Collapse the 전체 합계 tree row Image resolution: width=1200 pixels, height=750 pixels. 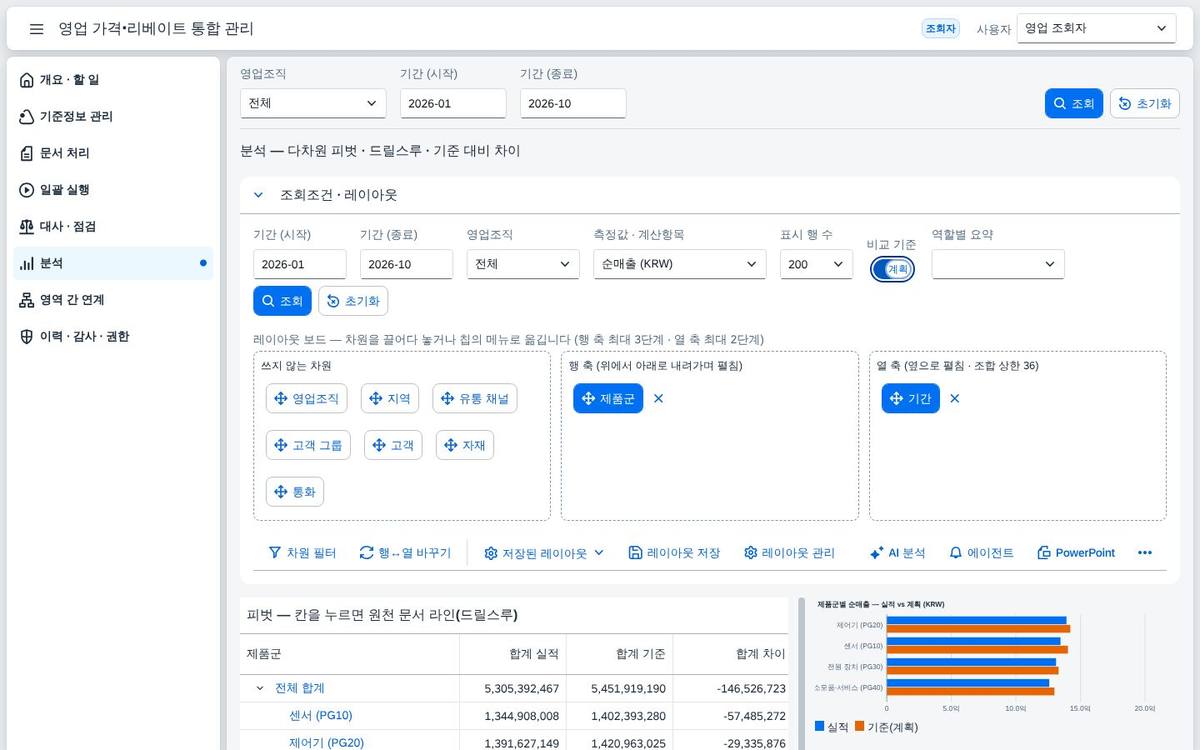tap(260, 688)
